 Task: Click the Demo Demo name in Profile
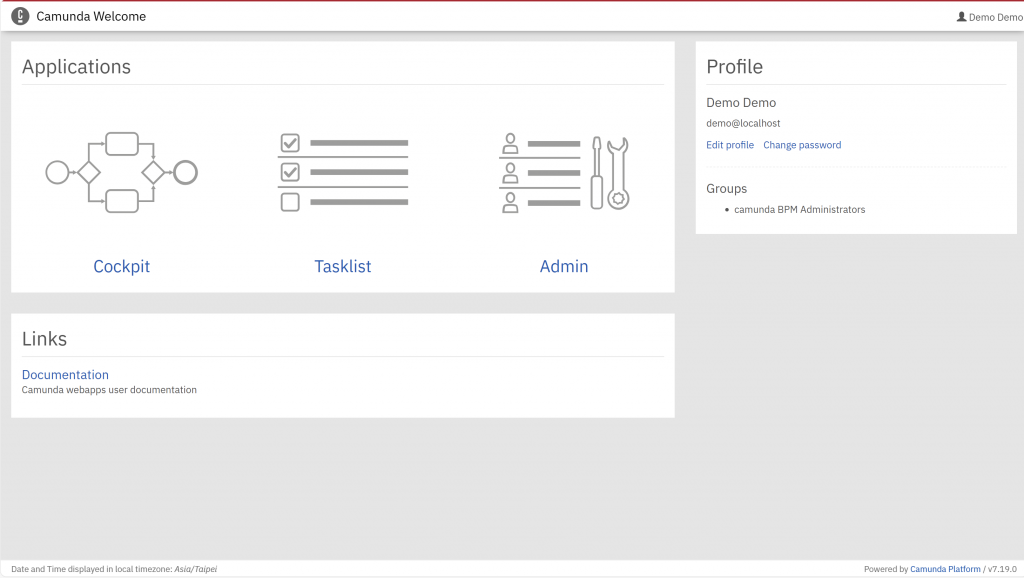coord(741,103)
